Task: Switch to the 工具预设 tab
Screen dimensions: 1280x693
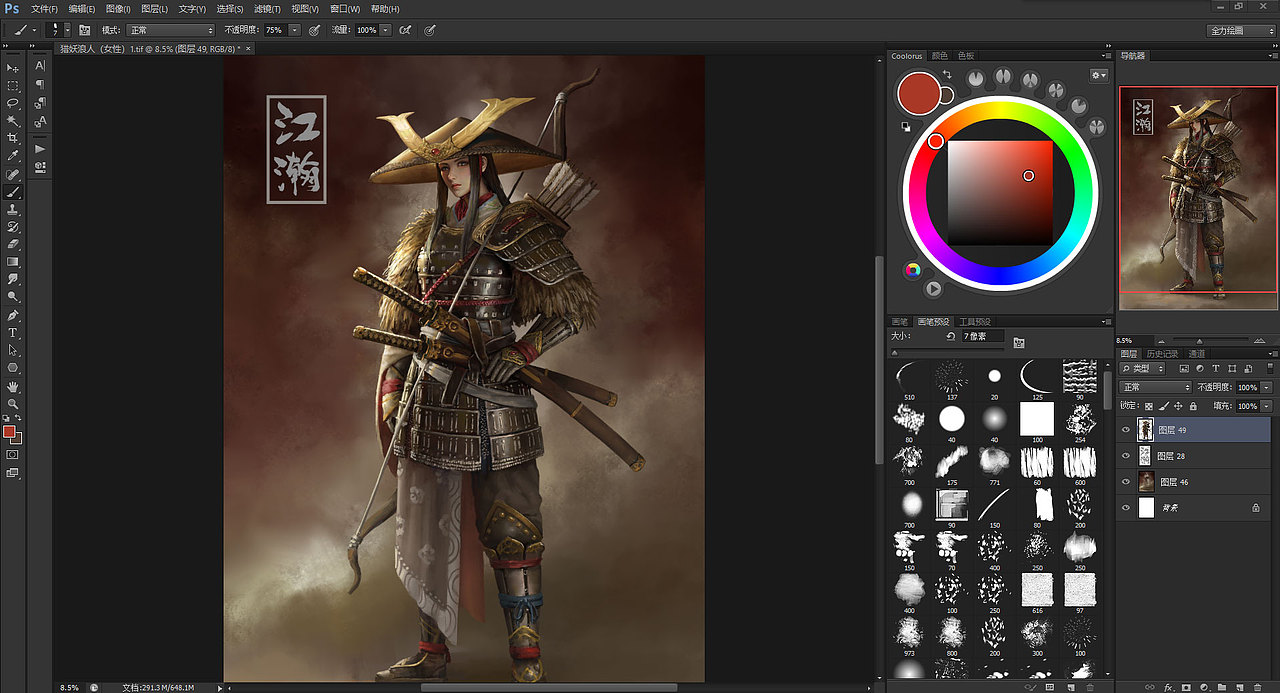Action: (974, 322)
